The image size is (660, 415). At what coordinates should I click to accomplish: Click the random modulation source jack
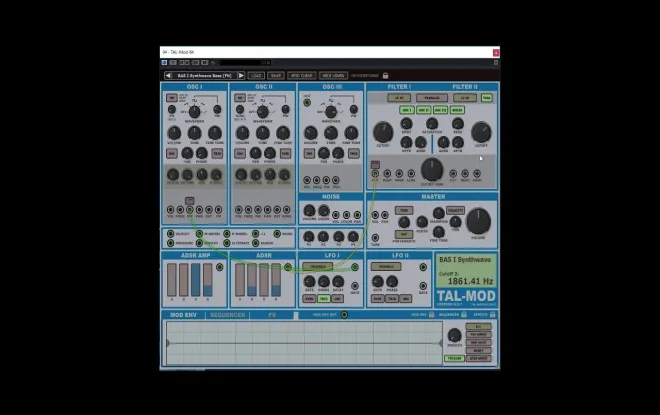(x=255, y=243)
